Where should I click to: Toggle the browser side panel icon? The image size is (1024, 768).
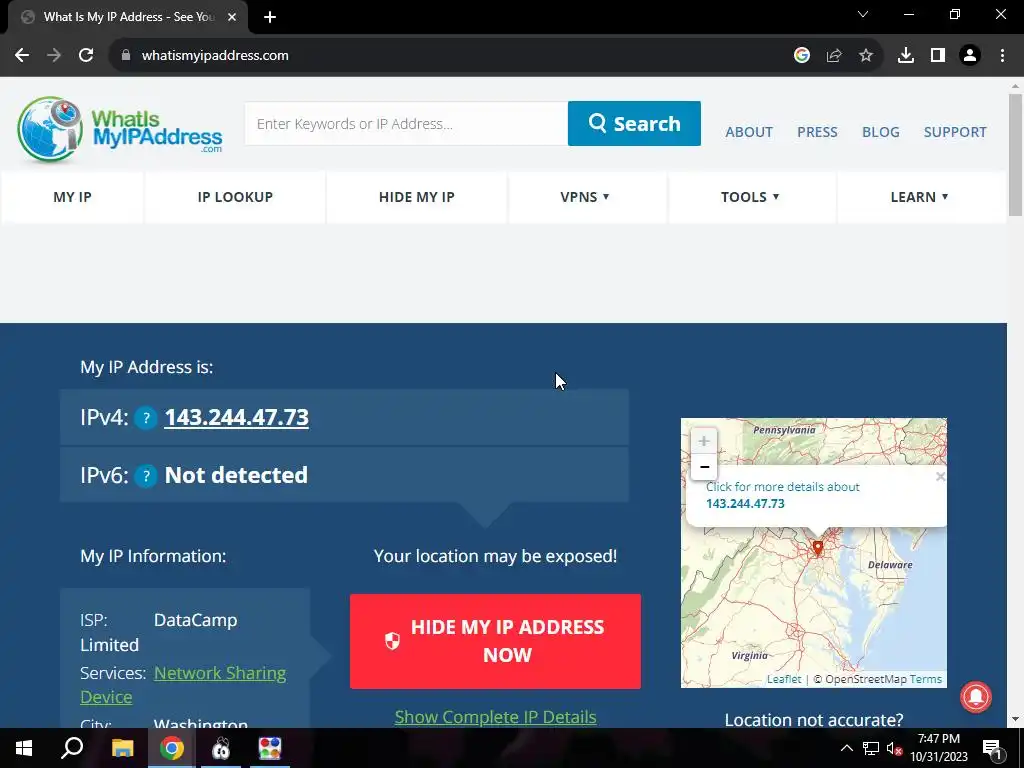tap(938, 56)
